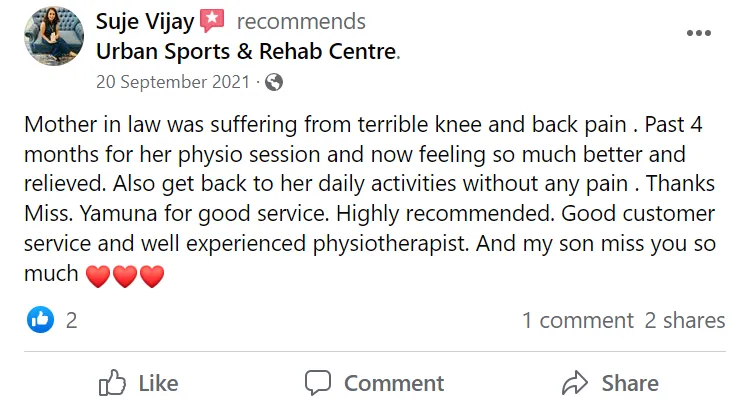Click the curved arrow icon beside Share

pyautogui.click(x=575, y=383)
